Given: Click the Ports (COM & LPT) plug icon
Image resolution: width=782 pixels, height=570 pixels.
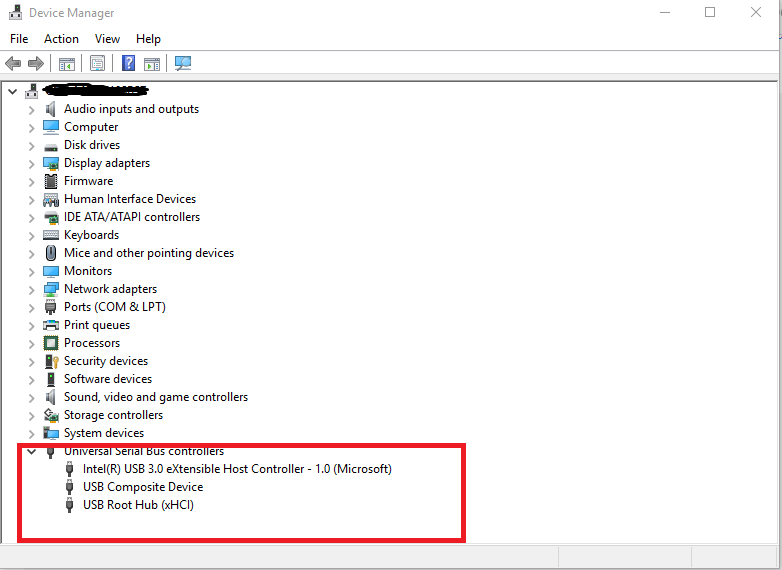Looking at the screenshot, I should point(50,307).
